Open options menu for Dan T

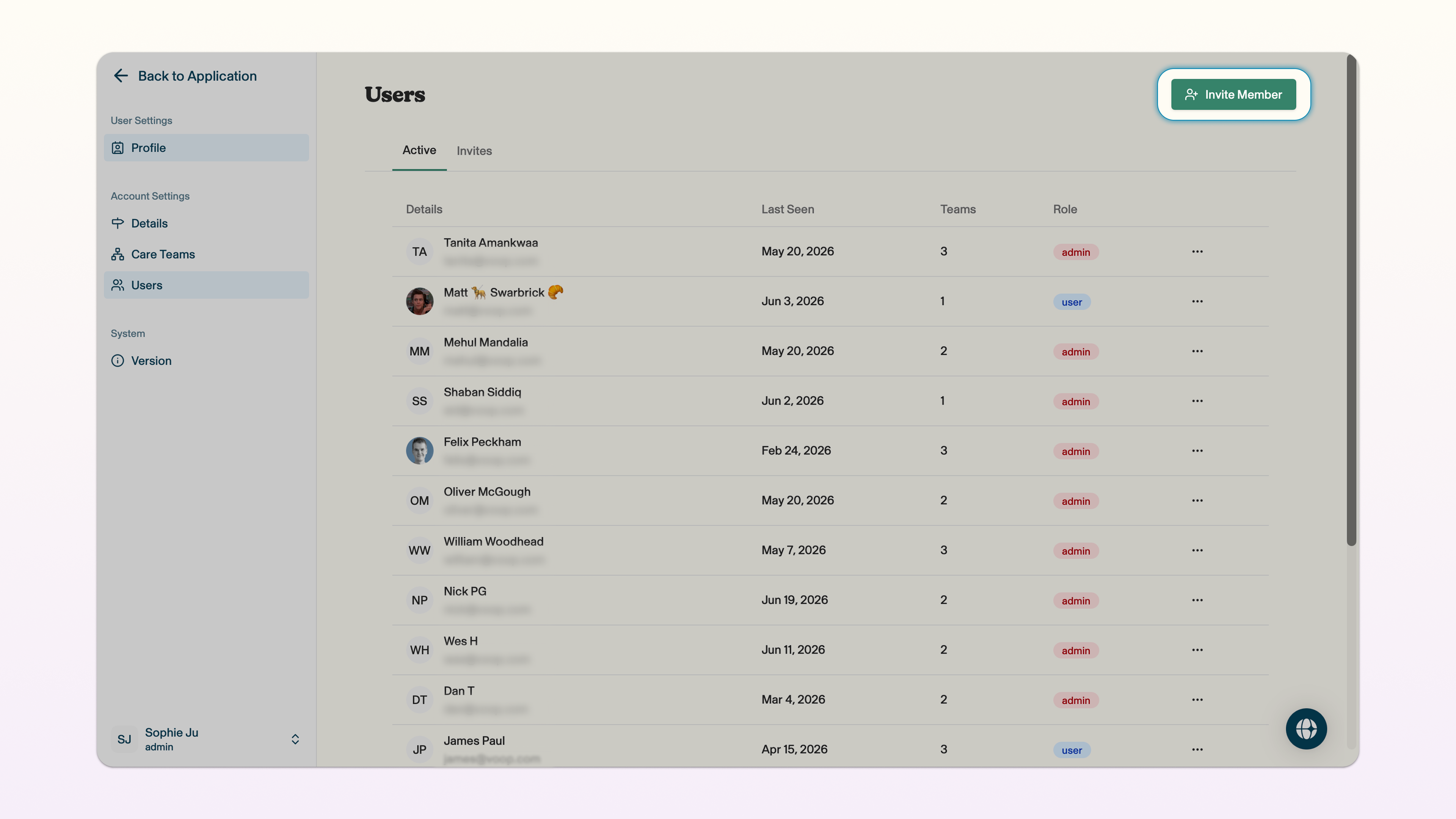click(x=1197, y=699)
